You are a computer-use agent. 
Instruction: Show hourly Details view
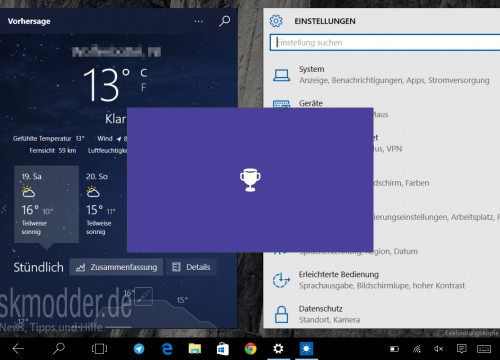point(191,267)
